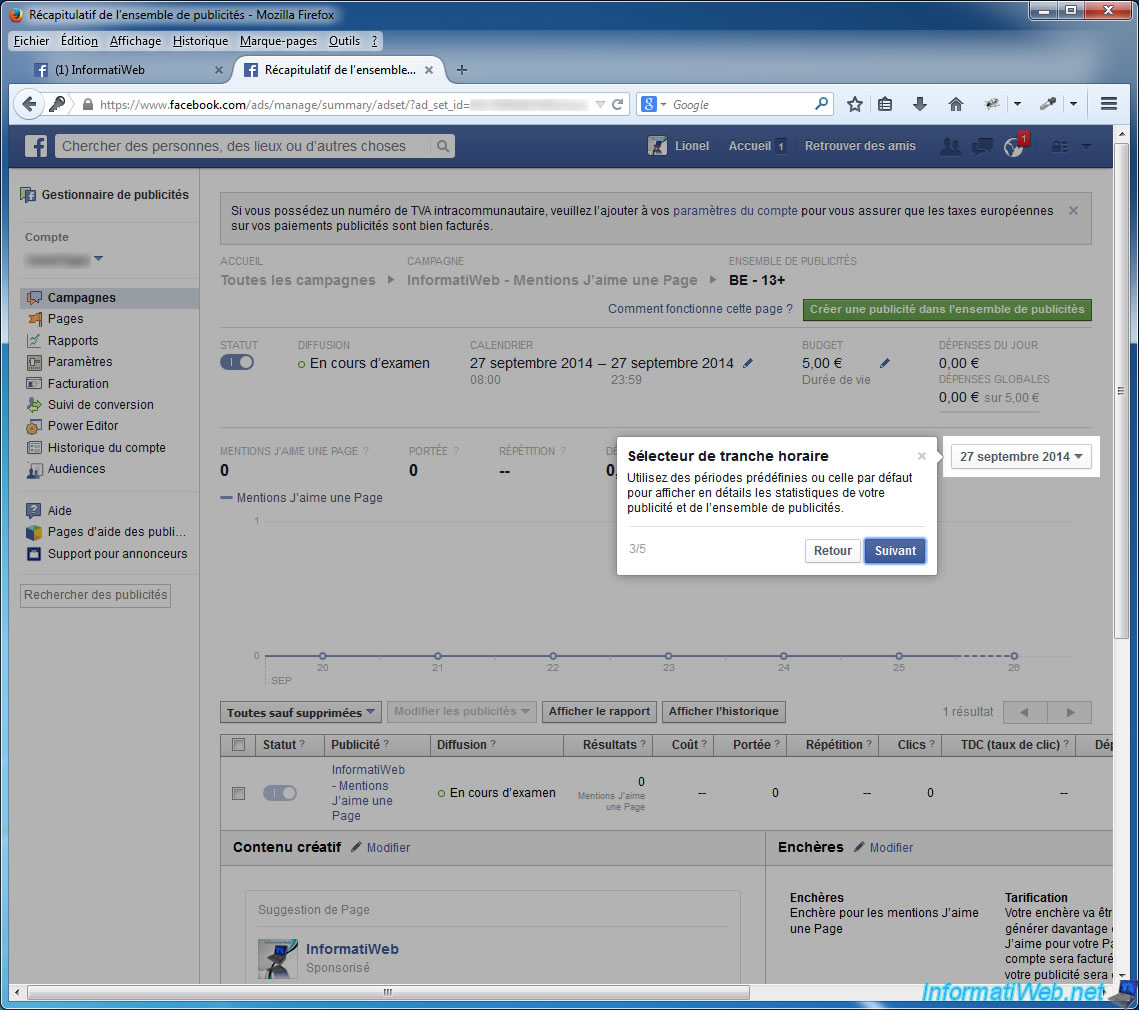Open the Marque-pages menu
This screenshot has width=1139, height=1010.
278,41
